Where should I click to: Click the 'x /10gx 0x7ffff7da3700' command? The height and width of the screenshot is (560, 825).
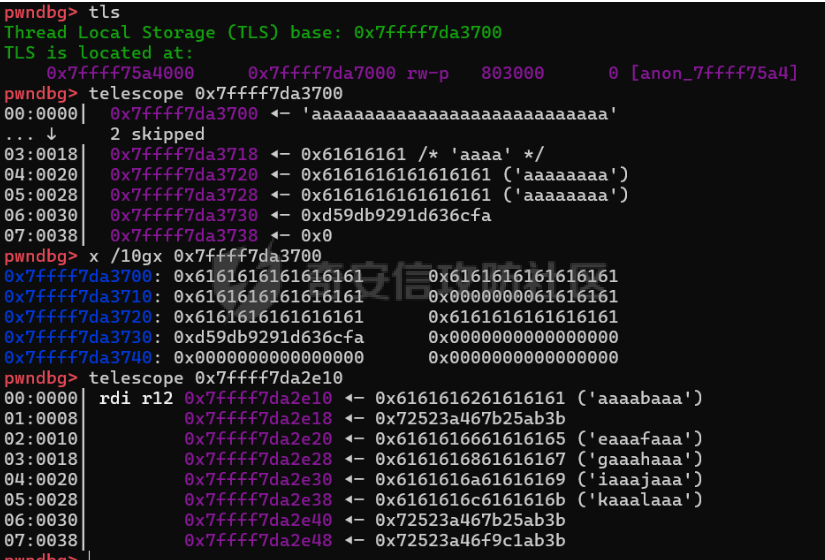click(x=205, y=256)
